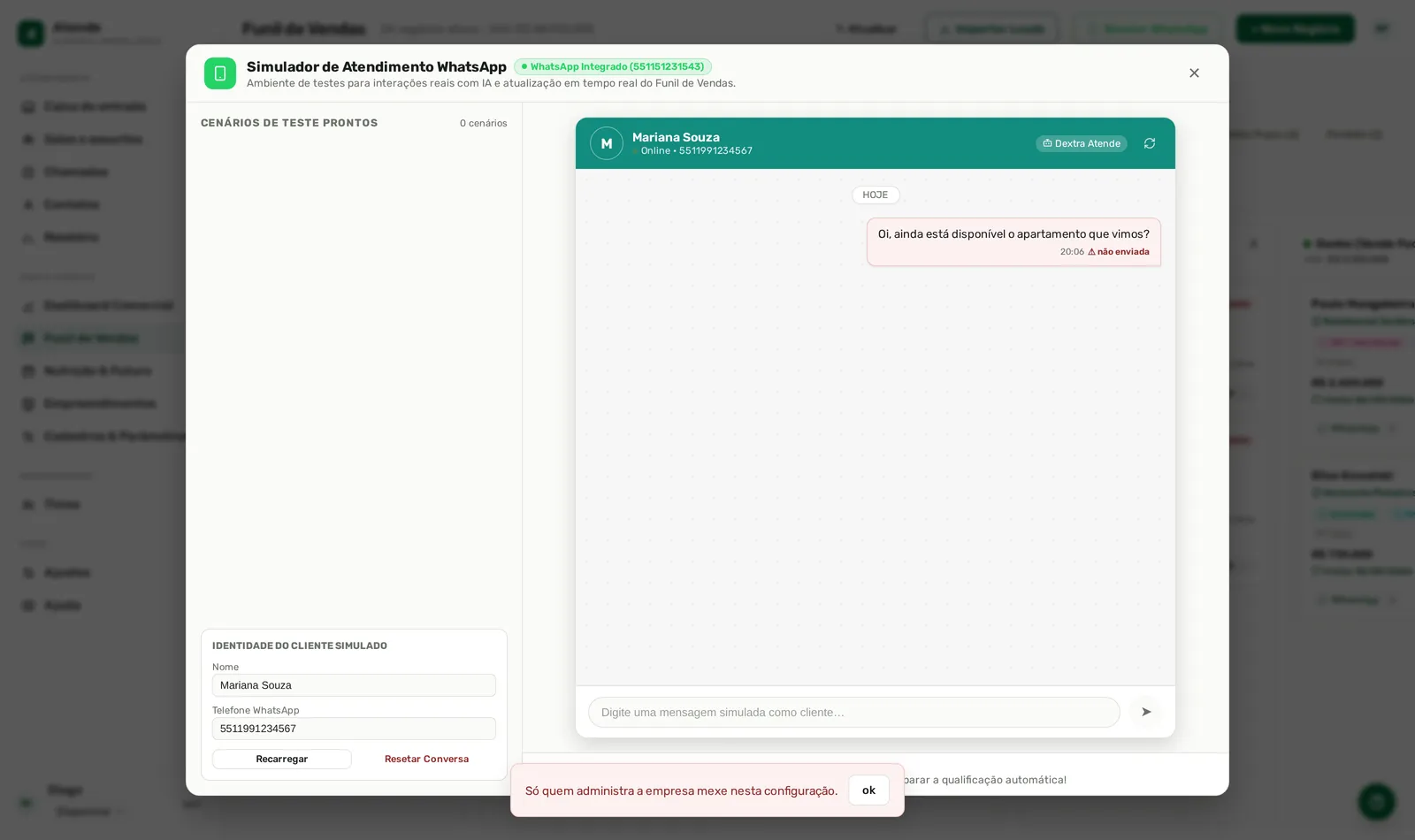Click the Mariana Souza contact name
The image size is (1415, 840).
[676, 137]
